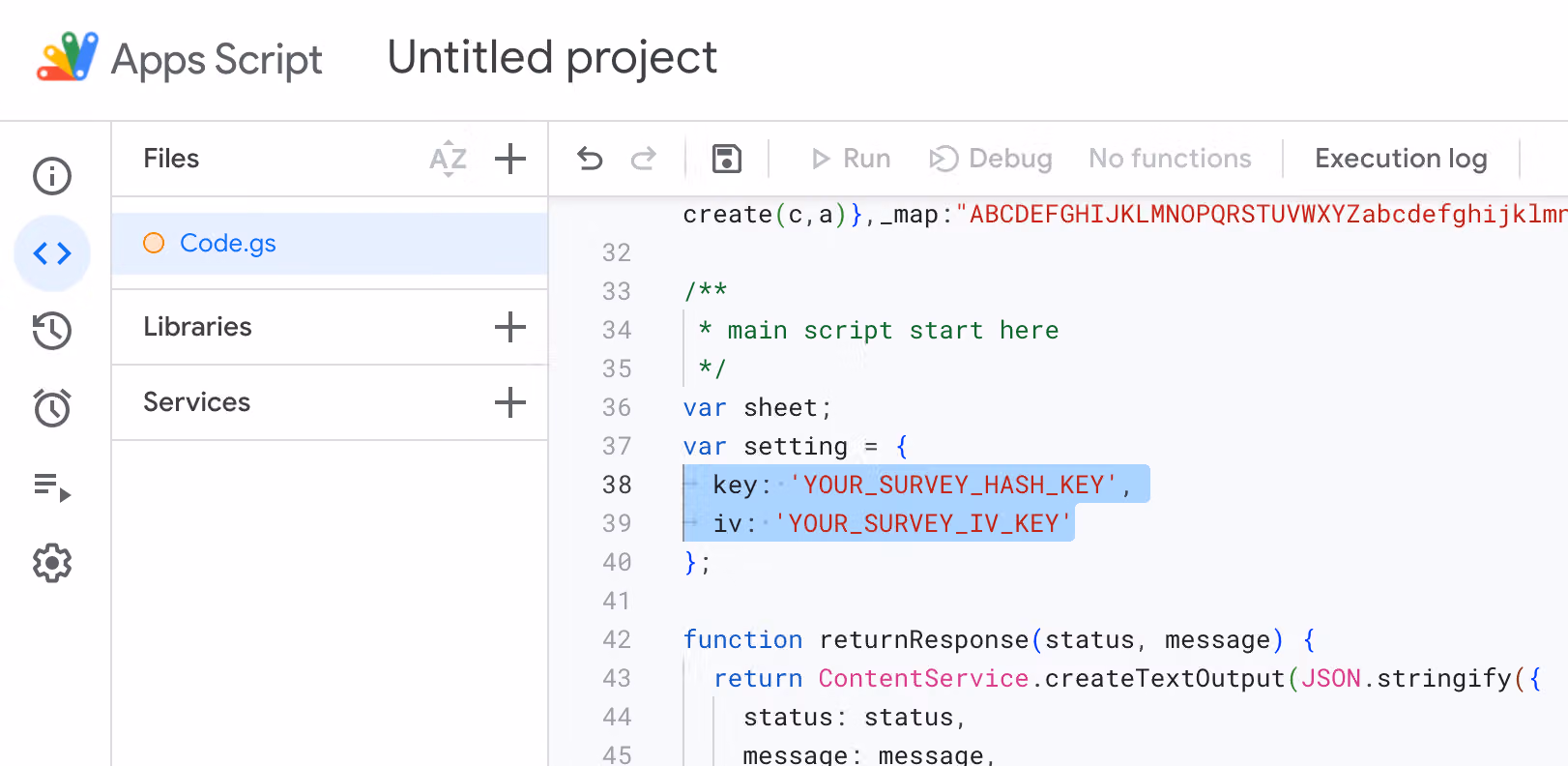Image resolution: width=1568 pixels, height=766 pixels.
Task: Click line number 42 in gutter
Action: 617,639
